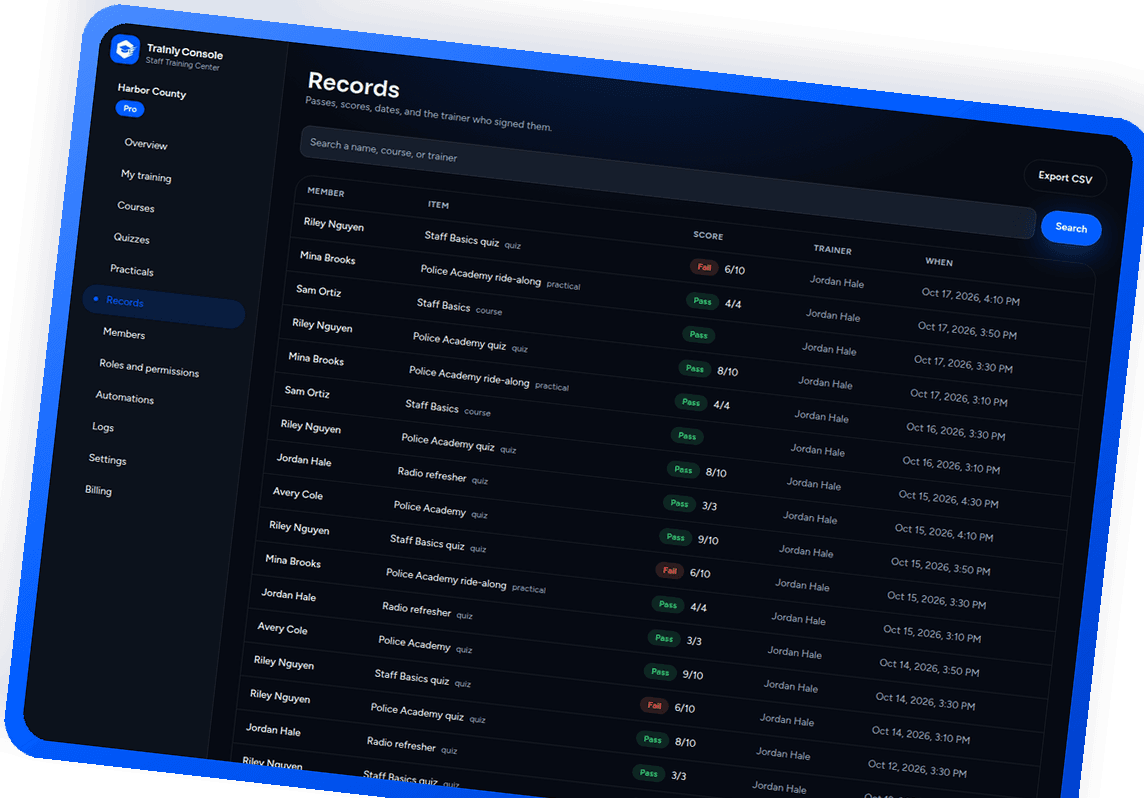Select the Oct 14, 2026, 3:50 PM timestamp
The image size is (1144, 798).
pos(930,667)
